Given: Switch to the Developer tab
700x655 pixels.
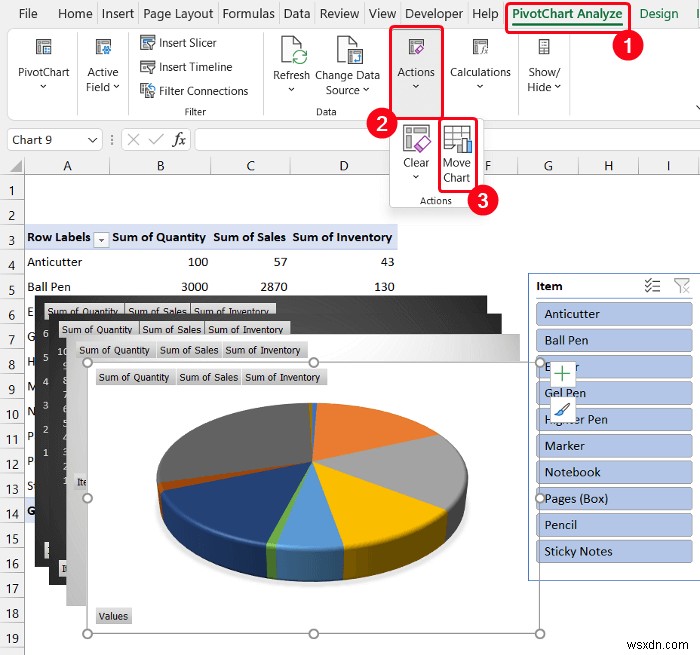Looking at the screenshot, I should (434, 14).
